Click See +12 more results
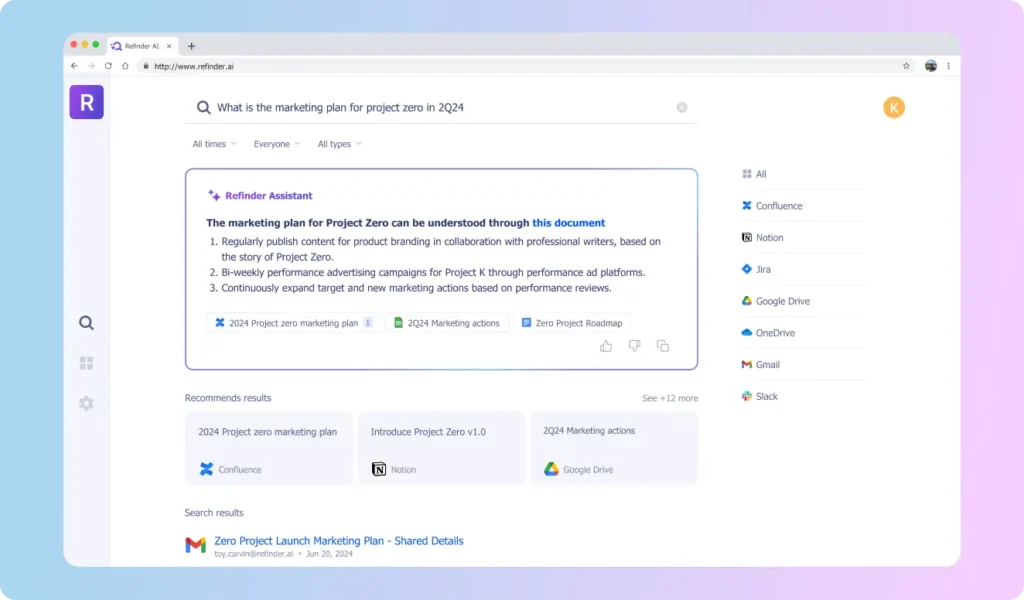Image resolution: width=1024 pixels, height=600 pixels. coord(670,398)
